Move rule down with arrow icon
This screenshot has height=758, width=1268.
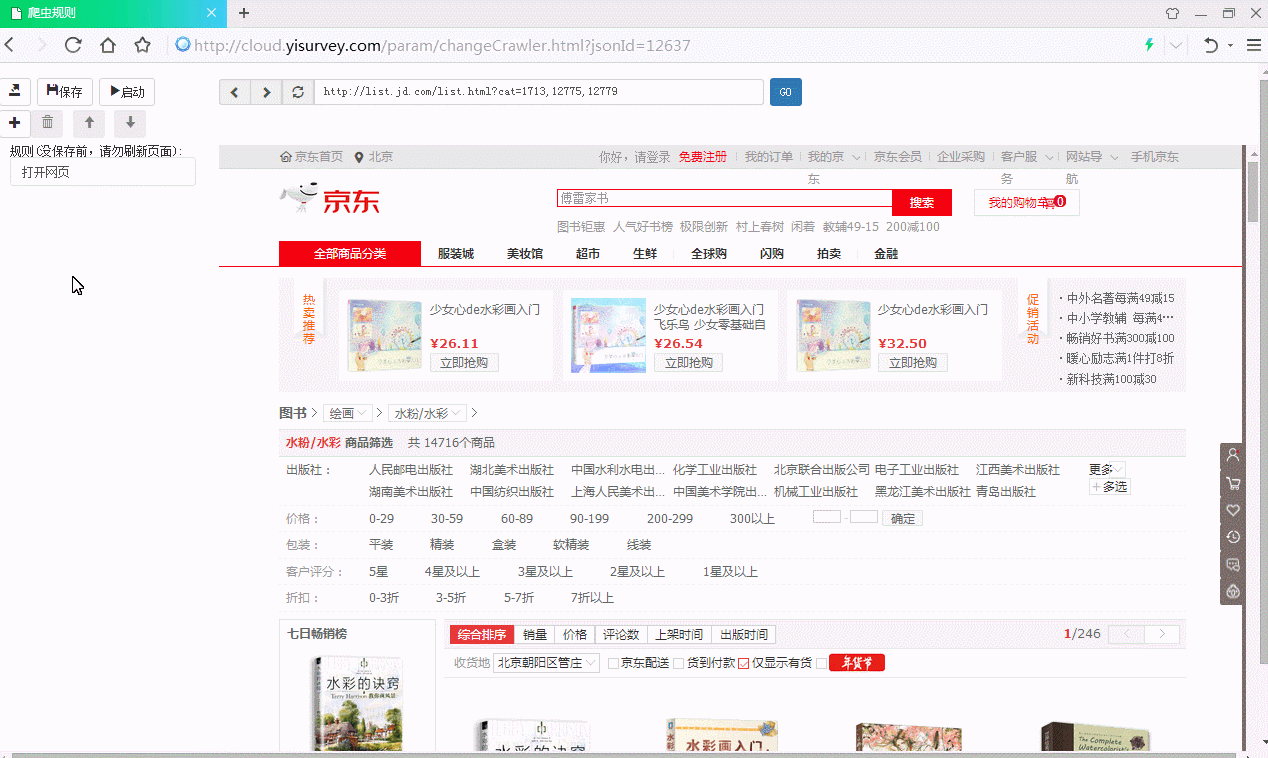coord(130,123)
